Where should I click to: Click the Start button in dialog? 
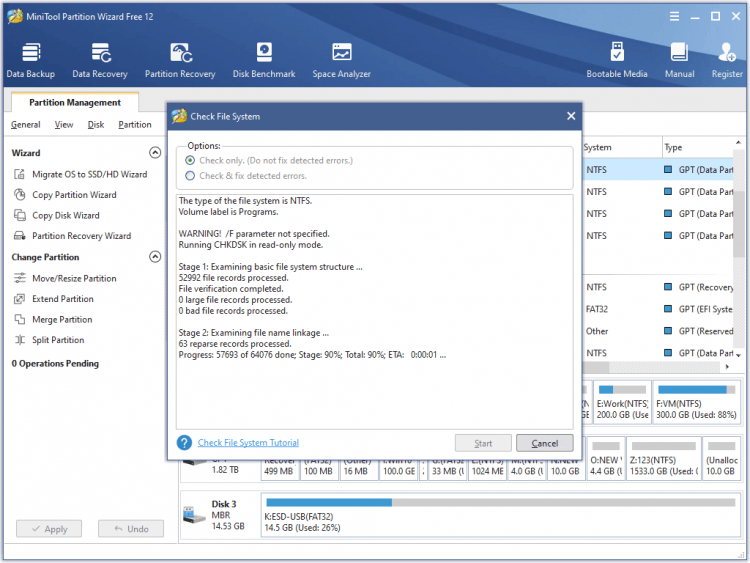coord(483,443)
